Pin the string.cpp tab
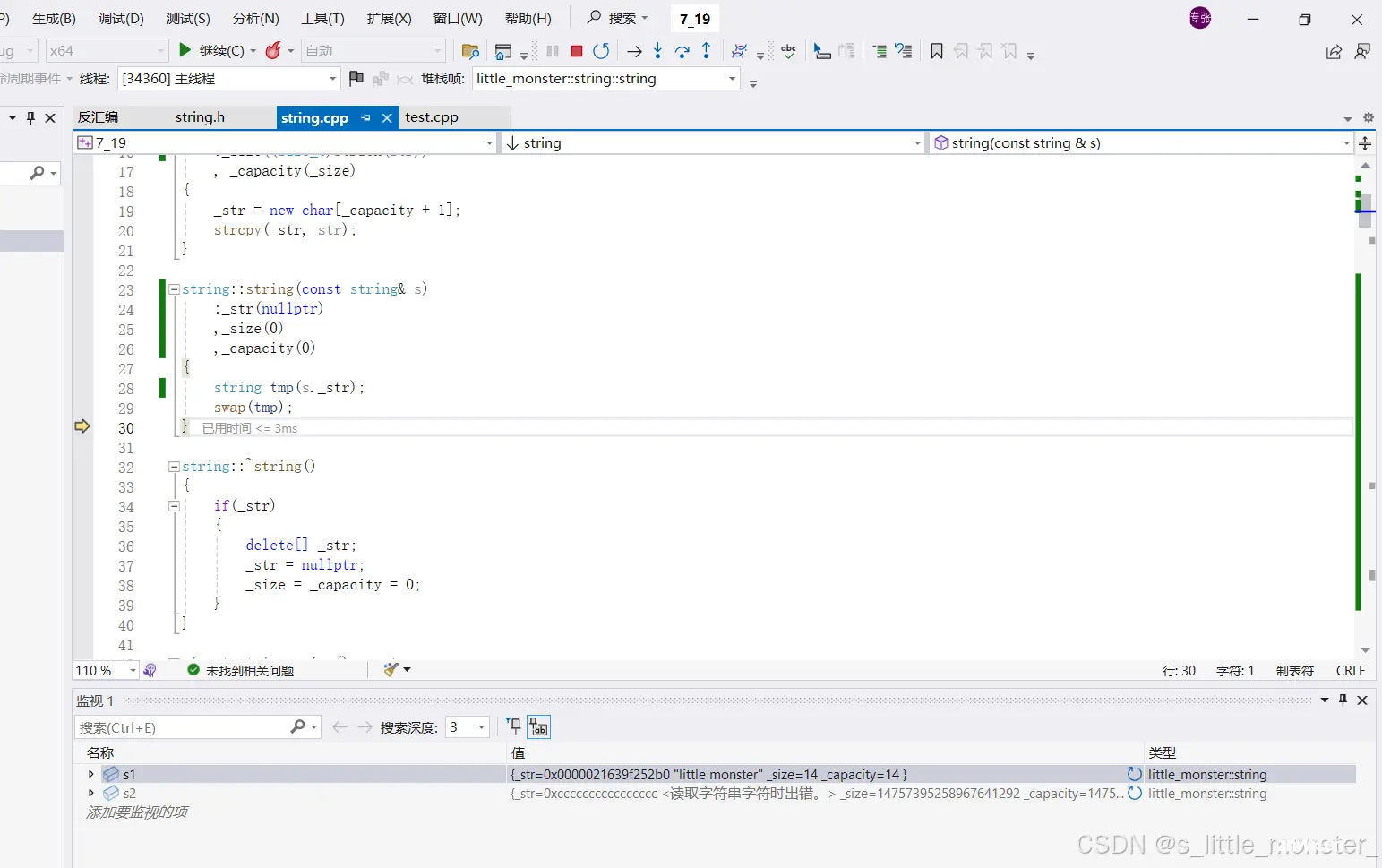Image resolution: width=1382 pixels, height=868 pixels. (365, 117)
